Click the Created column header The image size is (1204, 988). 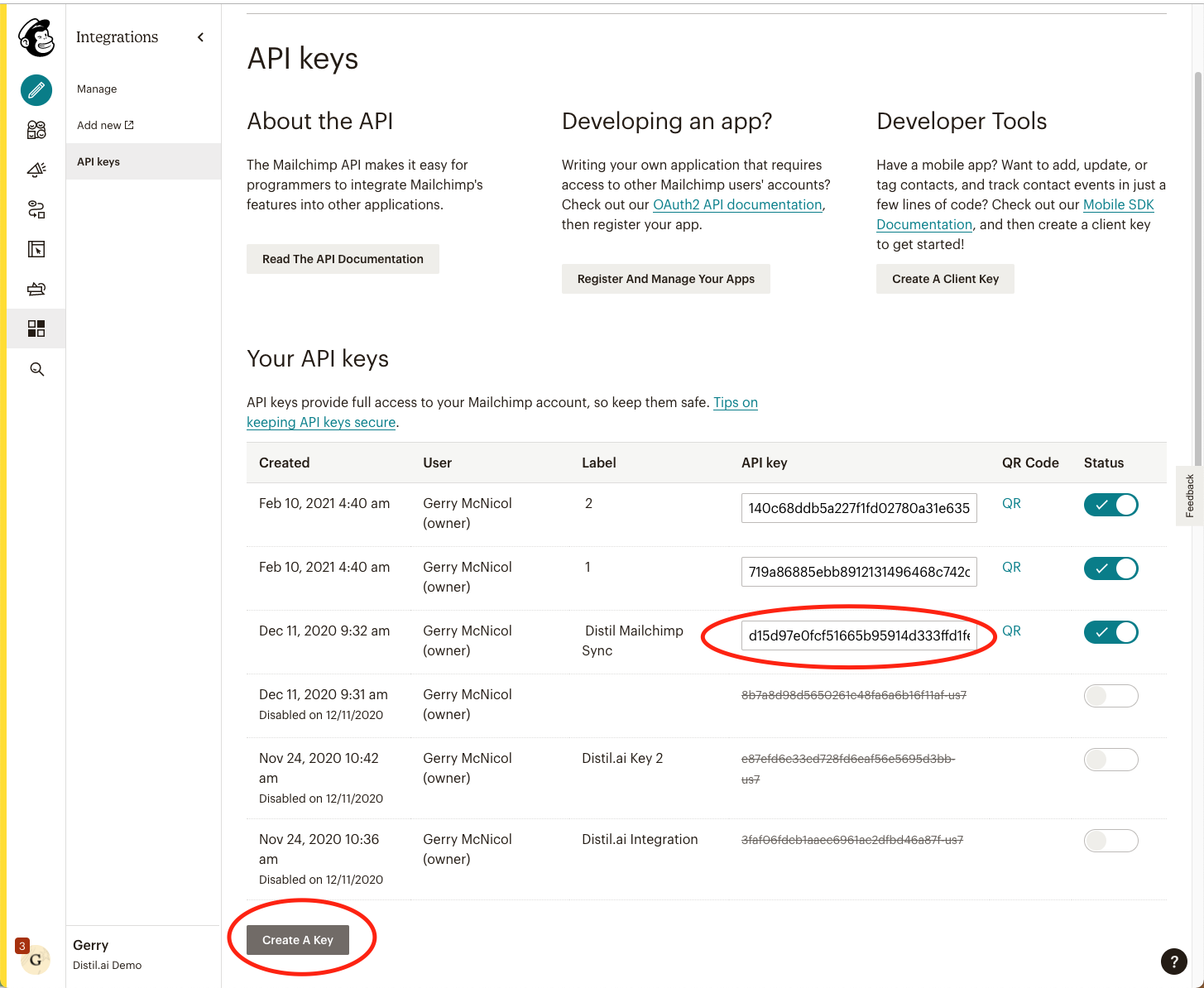284,463
